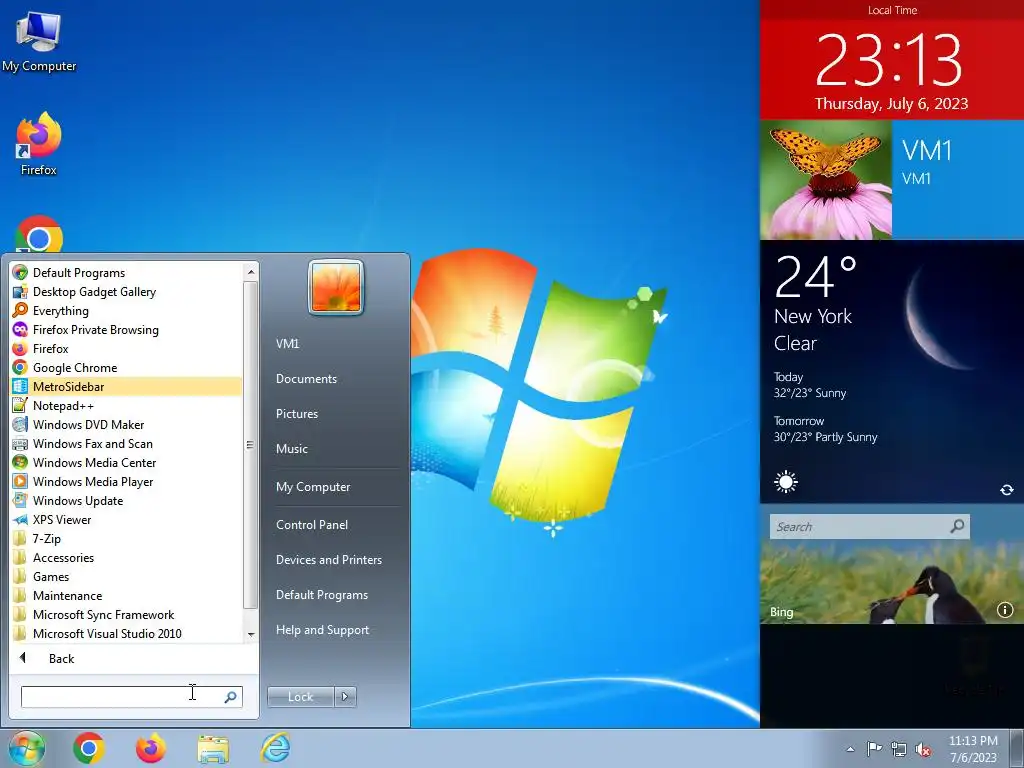
Task: Show hidden tray icons arrow
Action: pos(850,749)
